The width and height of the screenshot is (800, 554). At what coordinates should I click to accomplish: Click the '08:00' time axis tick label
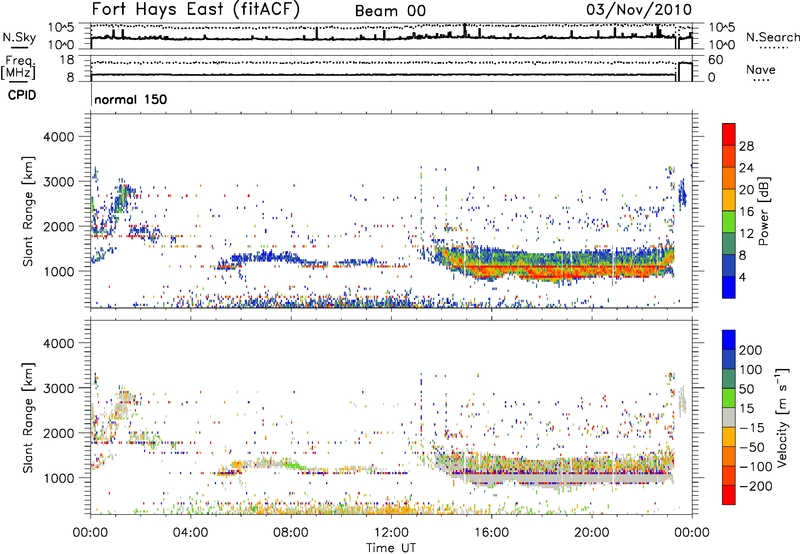pos(291,533)
